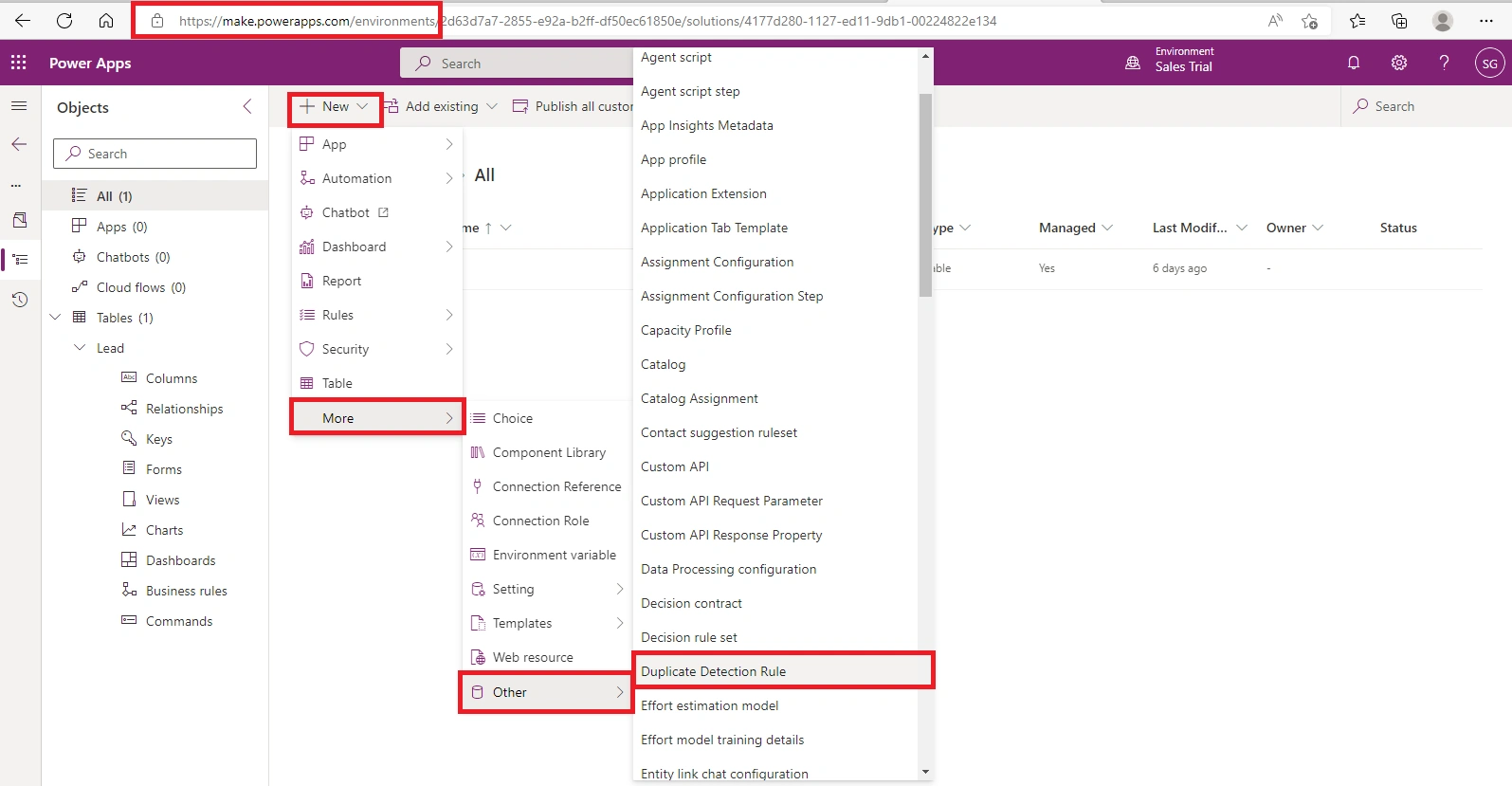Expand the Other submenu
This screenshot has height=786, width=1512.
click(547, 692)
